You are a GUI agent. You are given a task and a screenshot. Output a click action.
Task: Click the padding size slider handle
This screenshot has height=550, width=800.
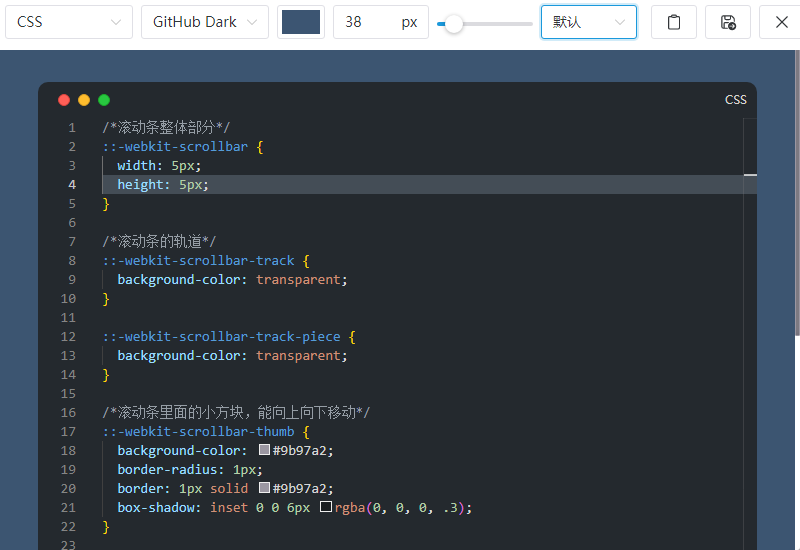pos(453,23)
